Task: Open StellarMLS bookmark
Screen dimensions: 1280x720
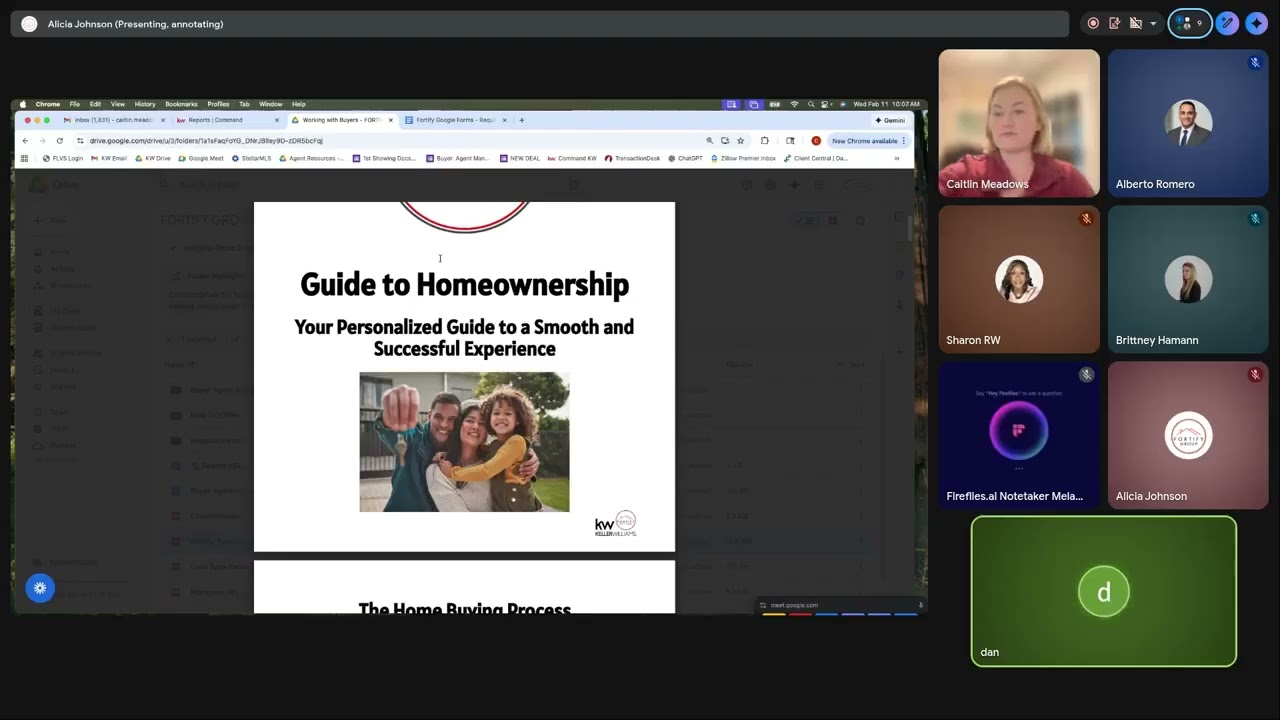Action: coord(251,158)
